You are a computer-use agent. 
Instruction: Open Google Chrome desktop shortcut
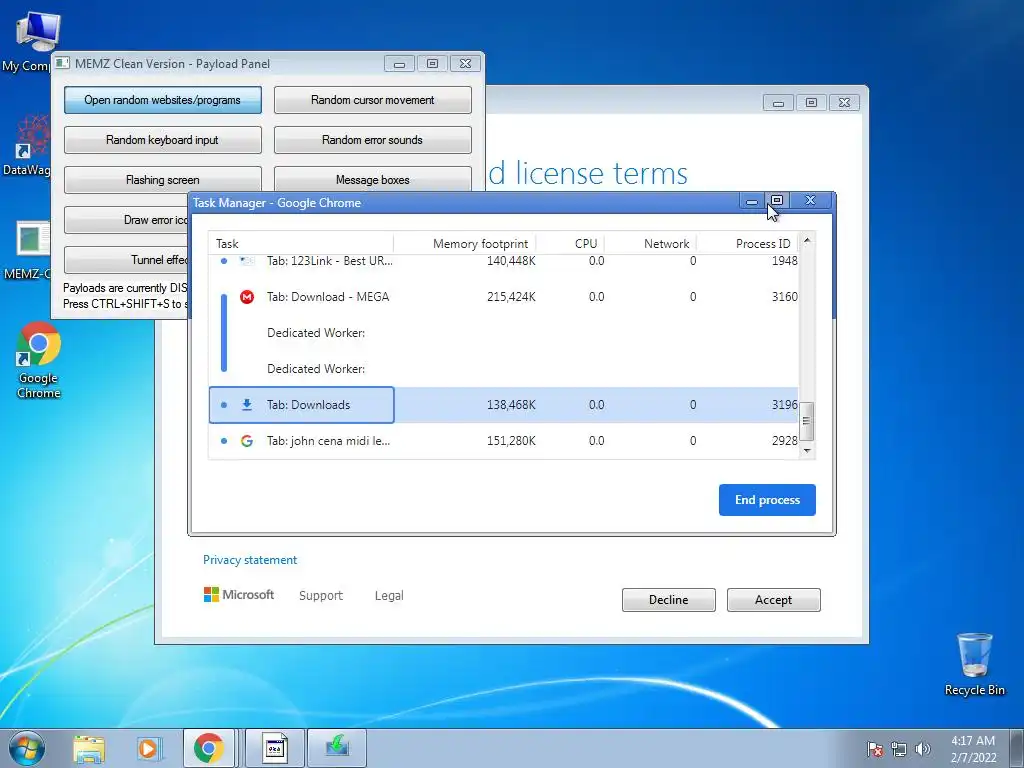click(39, 360)
